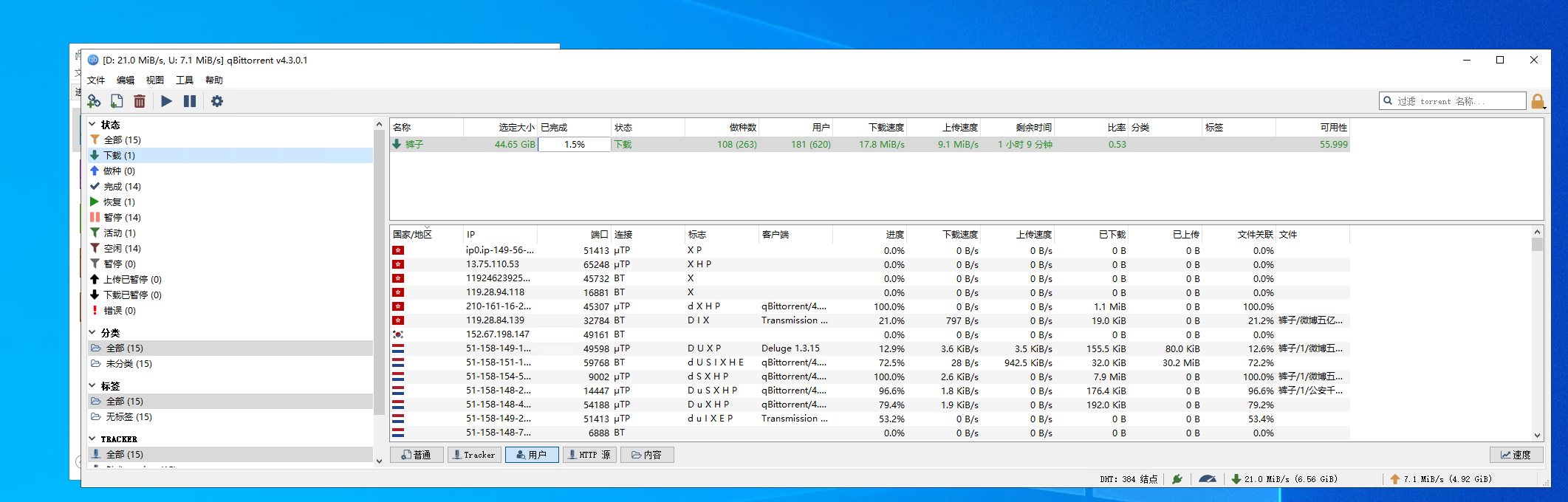Click the qBittorrent title bar logo
The width and height of the screenshot is (1568, 502).
[x=93, y=60]
